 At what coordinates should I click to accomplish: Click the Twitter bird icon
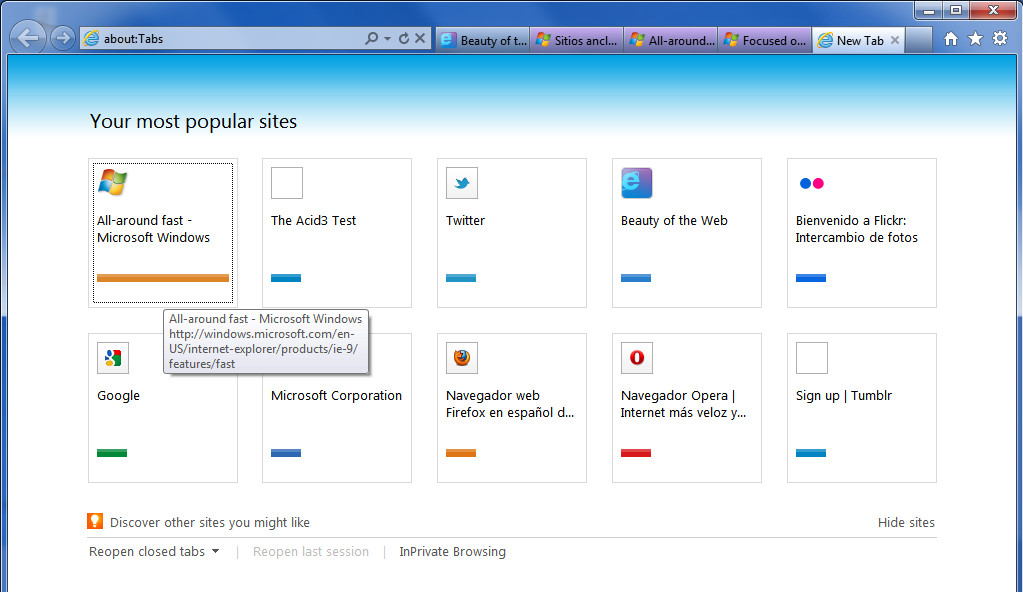click(462, 183)
